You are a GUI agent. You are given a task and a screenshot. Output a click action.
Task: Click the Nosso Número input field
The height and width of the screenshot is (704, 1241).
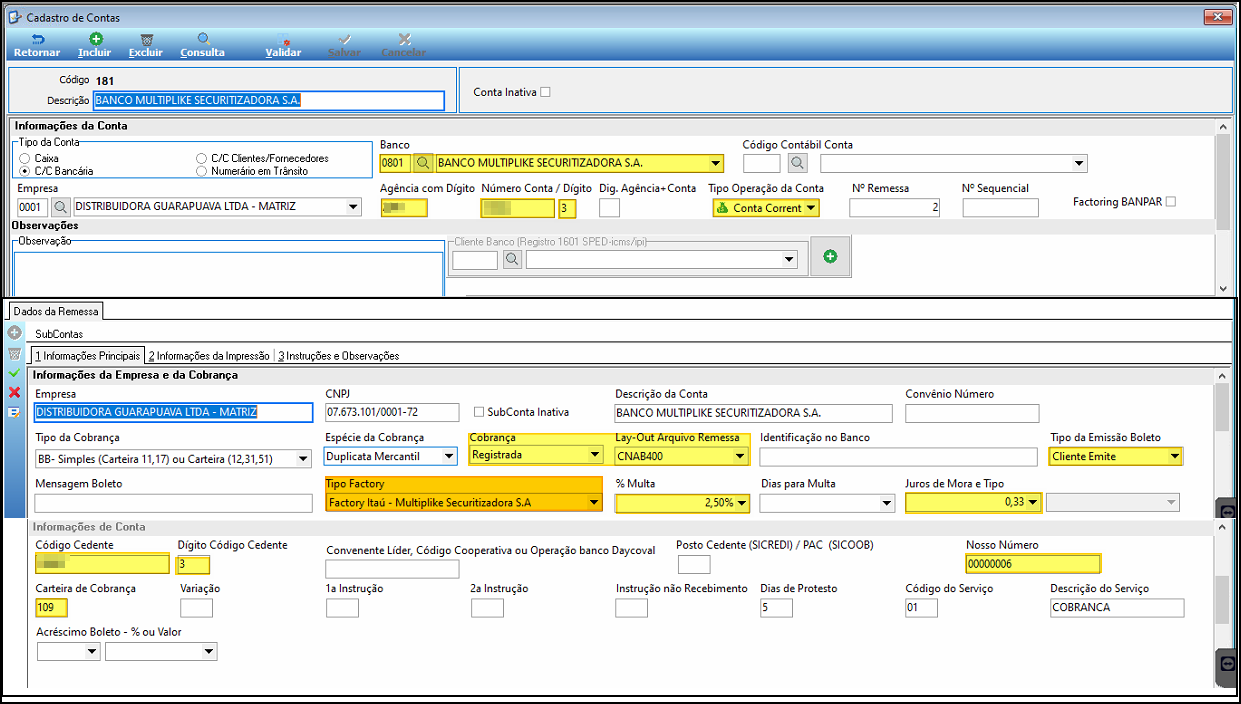(1032, 564)
